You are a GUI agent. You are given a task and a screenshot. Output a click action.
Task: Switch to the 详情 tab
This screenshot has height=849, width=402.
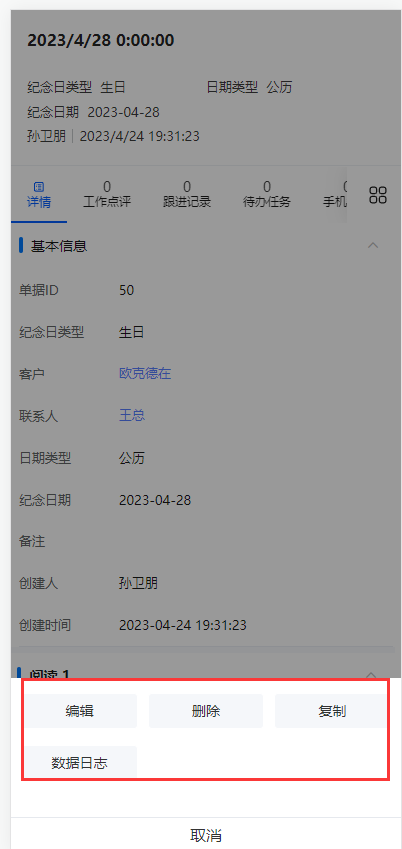(39, 195)
